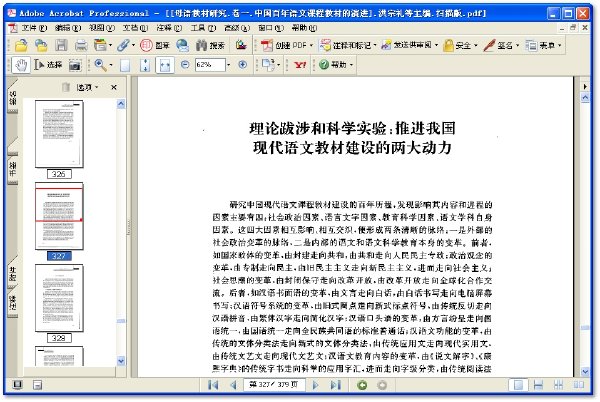Click the red stamp 图章 tool
The height and width of the screenshot is (402, 600).
[x=155, y=45]
